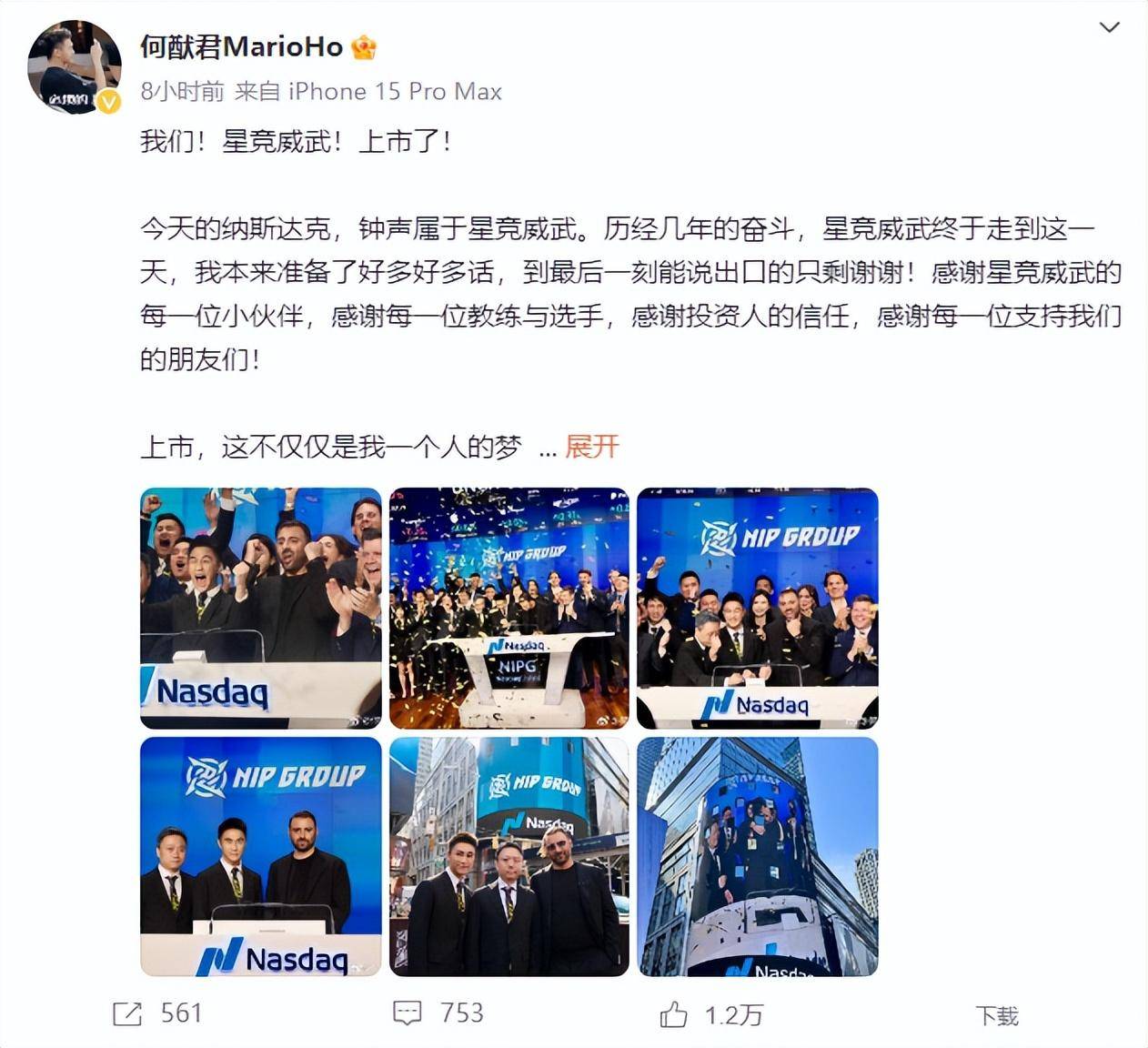Open the chevron dropdown menu on the post
The height and width of the screenshot is (1048, 1148).
tap(1109, 27)
